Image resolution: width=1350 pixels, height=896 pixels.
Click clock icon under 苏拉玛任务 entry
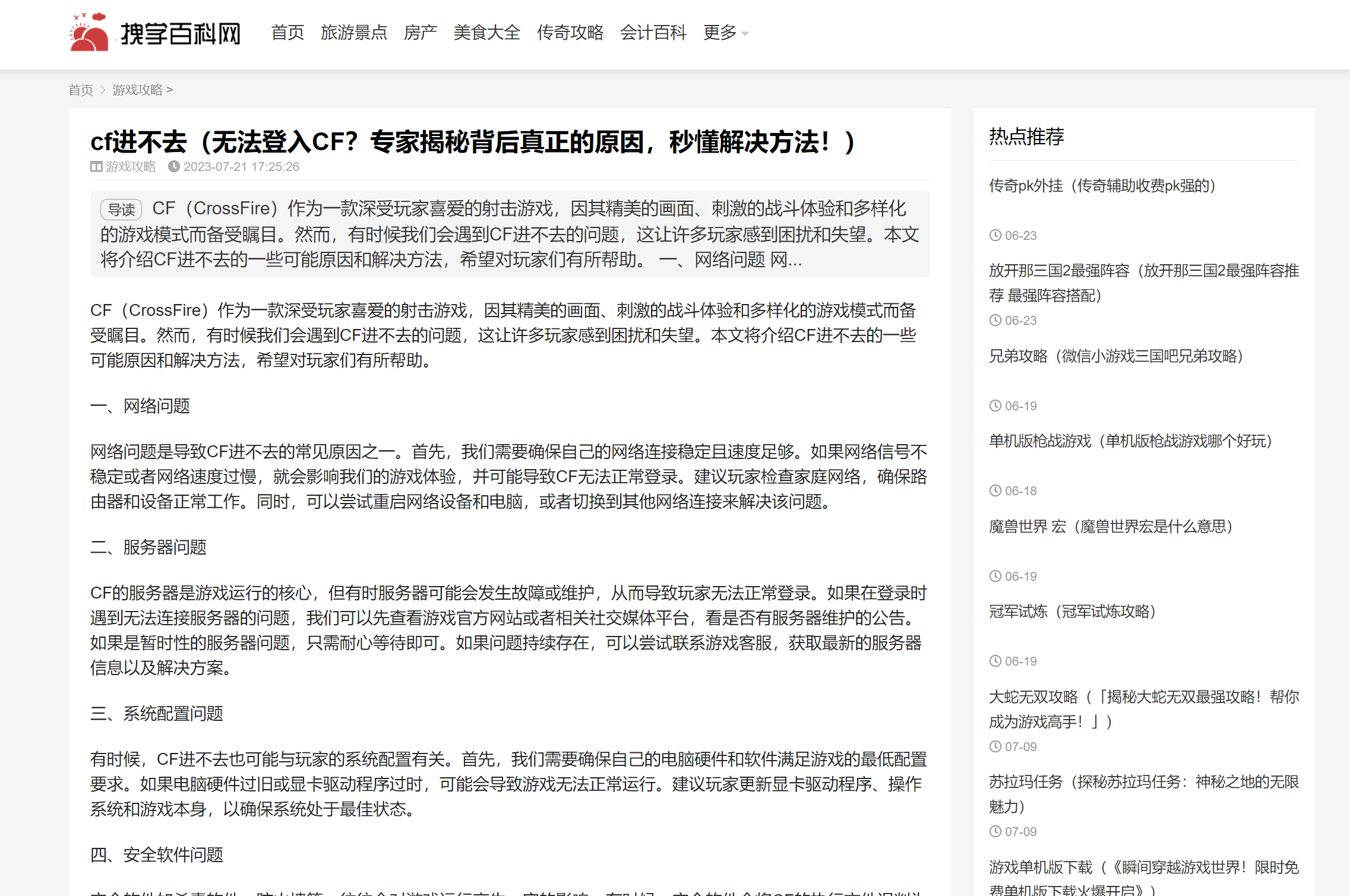point(995,831)
